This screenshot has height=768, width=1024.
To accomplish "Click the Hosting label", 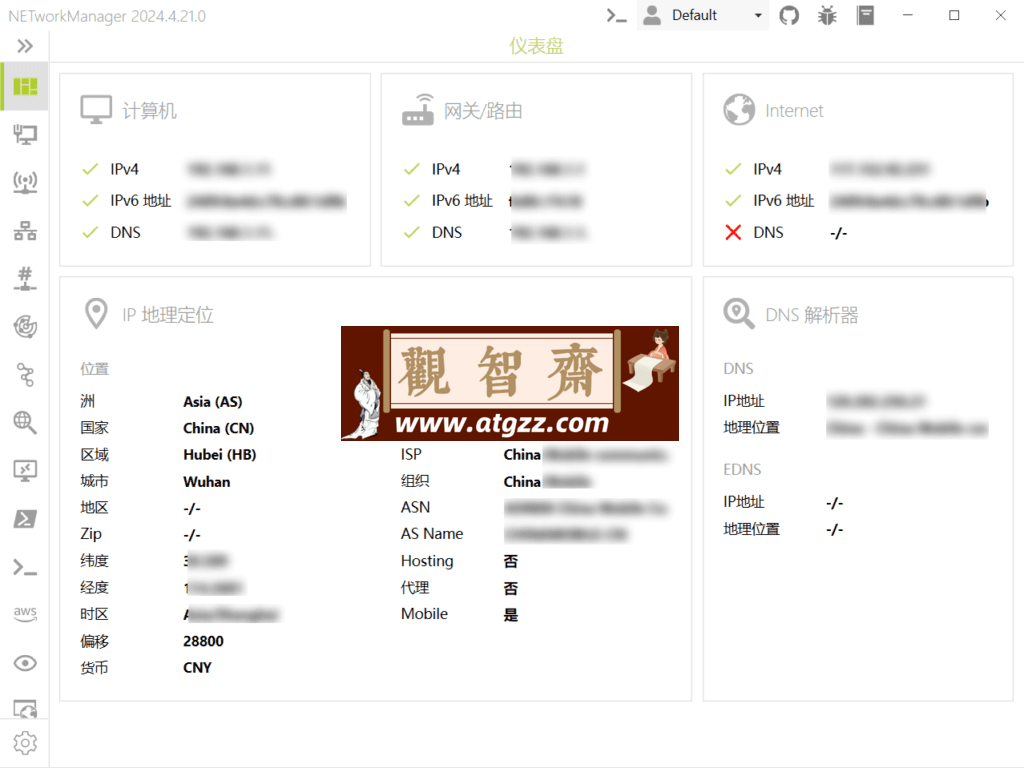I will point(427,561).
